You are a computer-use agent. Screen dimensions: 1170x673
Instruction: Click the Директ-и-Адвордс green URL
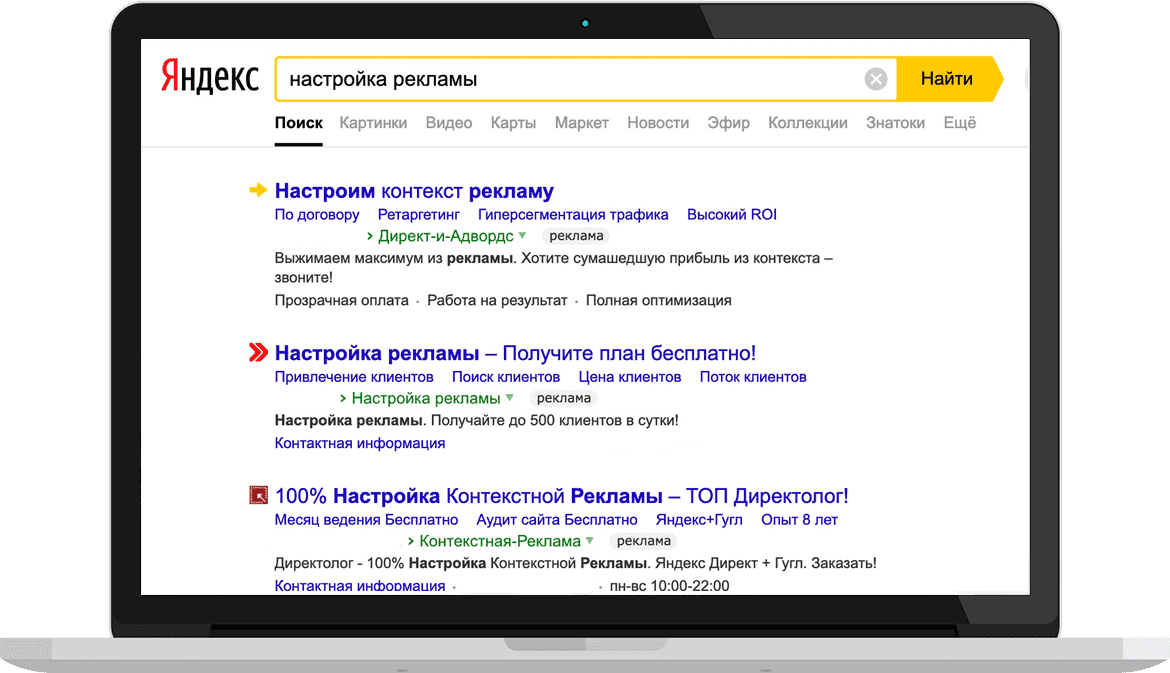pos(445,237)
